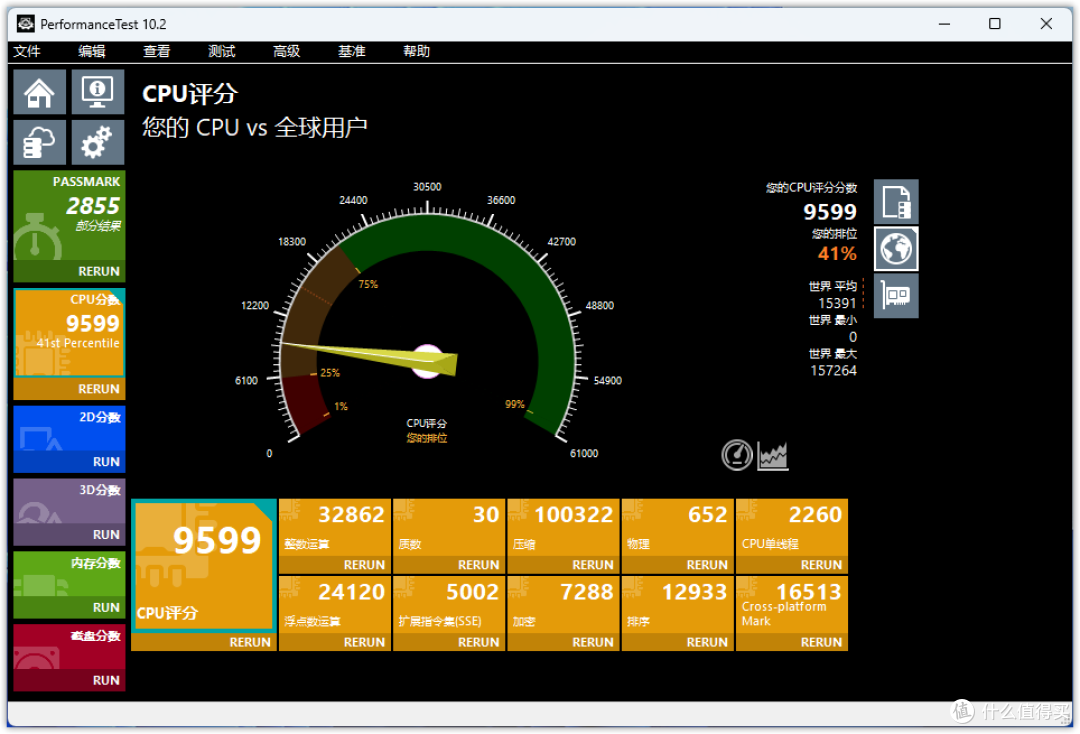Rerun the Cross-platform Mark test
Image resolution: width=1080 pixels, height=734 pixels.
click(822, 642)
